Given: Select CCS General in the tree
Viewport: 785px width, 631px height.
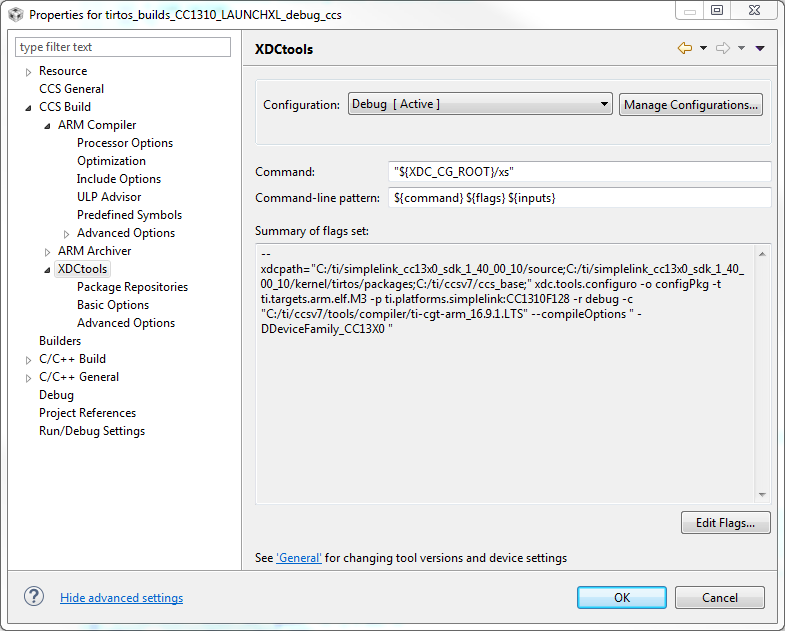Looking at the screenshot, I should [x=72, y=89].
